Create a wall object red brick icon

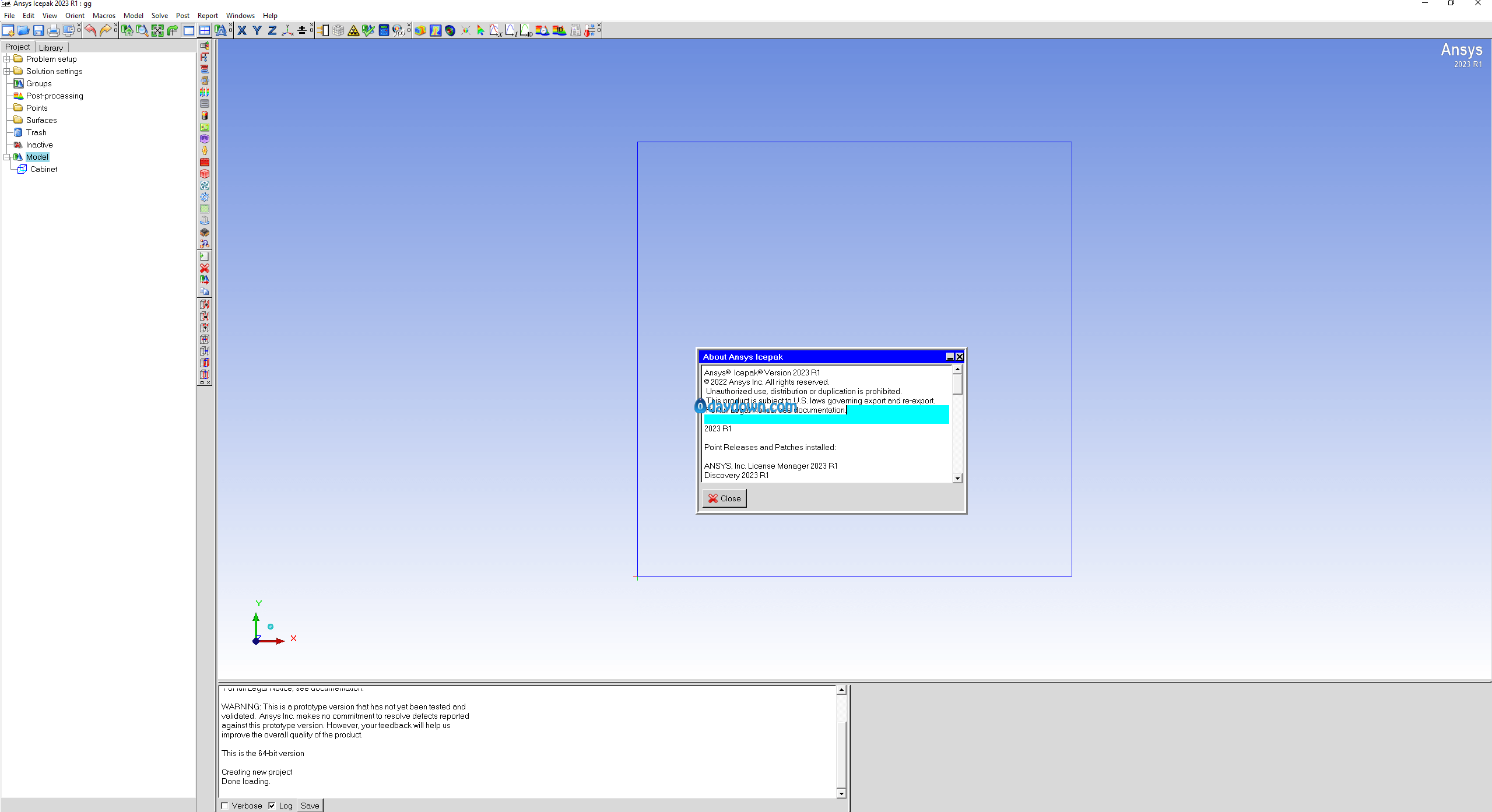point(205,162)
